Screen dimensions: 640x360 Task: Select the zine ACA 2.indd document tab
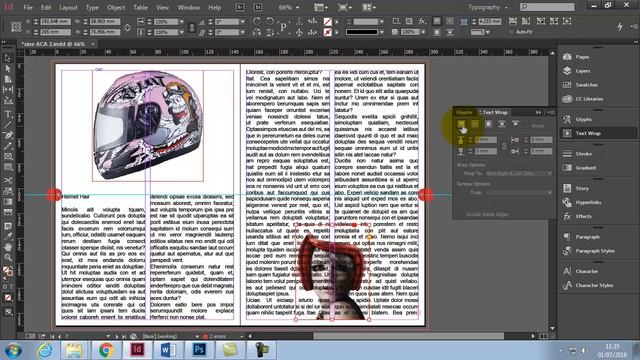[x=54, y=44]
